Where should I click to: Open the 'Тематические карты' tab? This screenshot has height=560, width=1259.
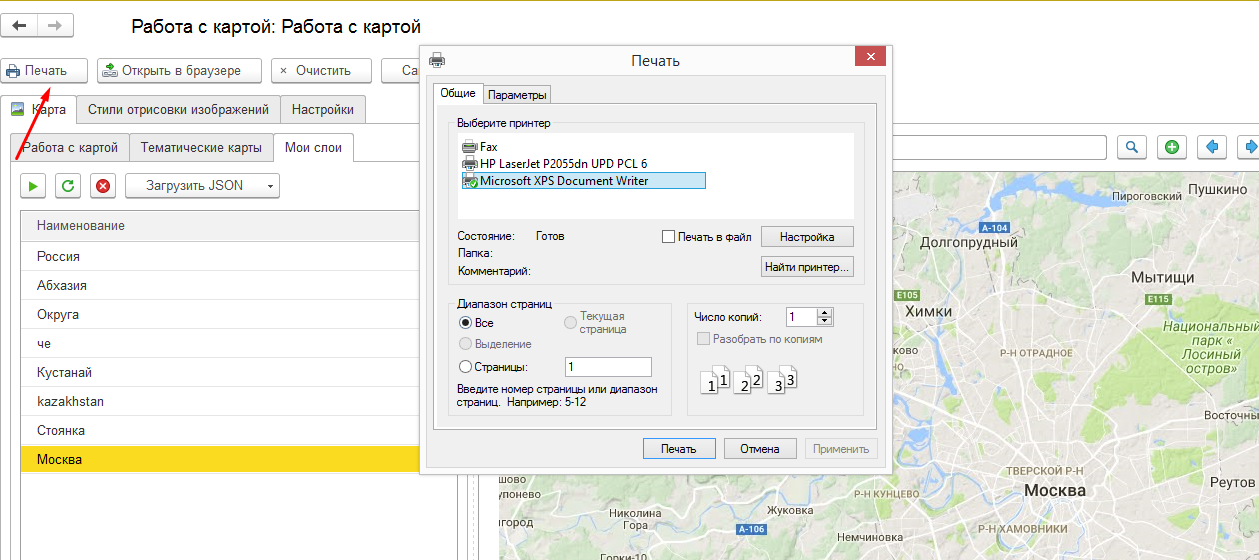[x=201, y=147]
